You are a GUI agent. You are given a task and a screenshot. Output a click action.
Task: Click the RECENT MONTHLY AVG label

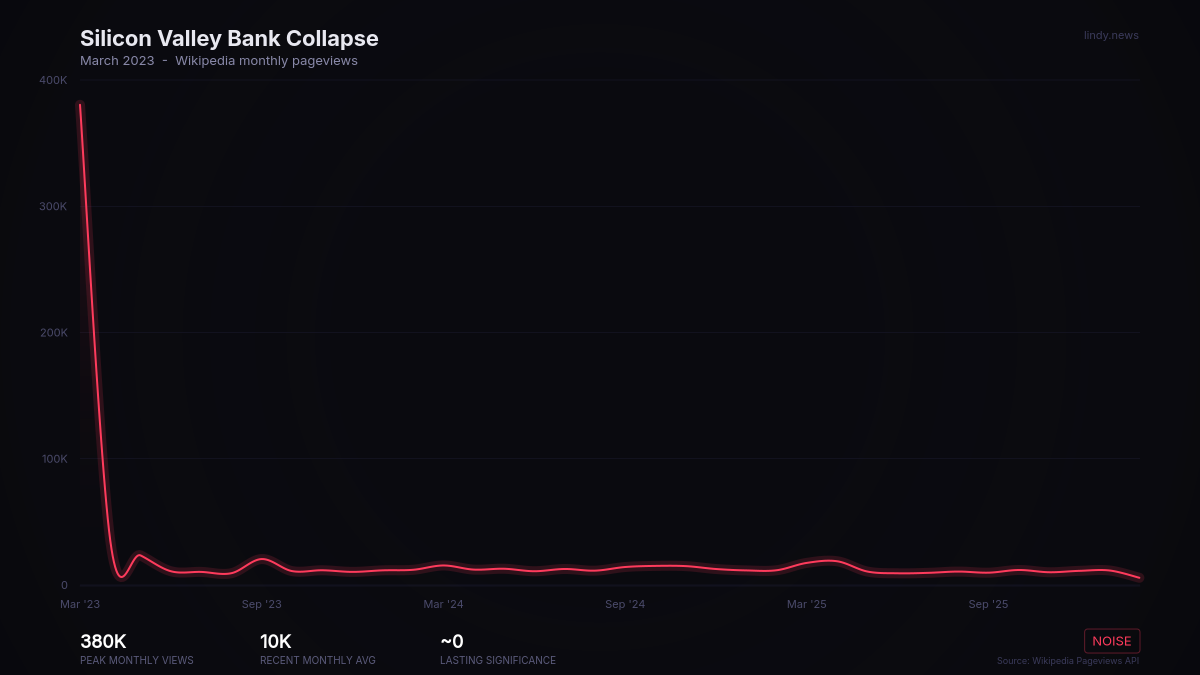(317, 660)
